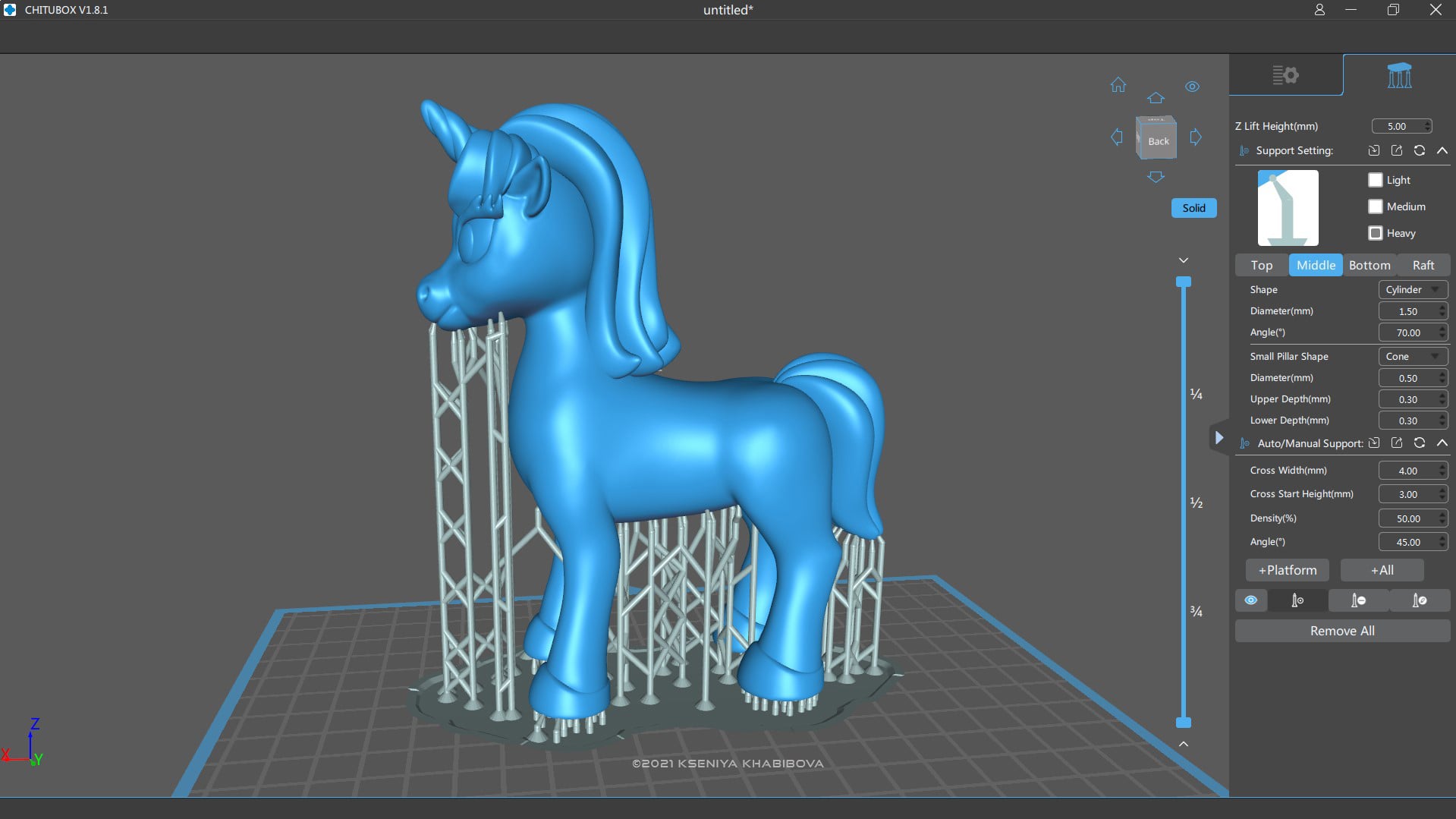The height and width of the screenshot is (819, 1456).
Task: Rotate view left with the left arrow
Action: [1117, 137]
